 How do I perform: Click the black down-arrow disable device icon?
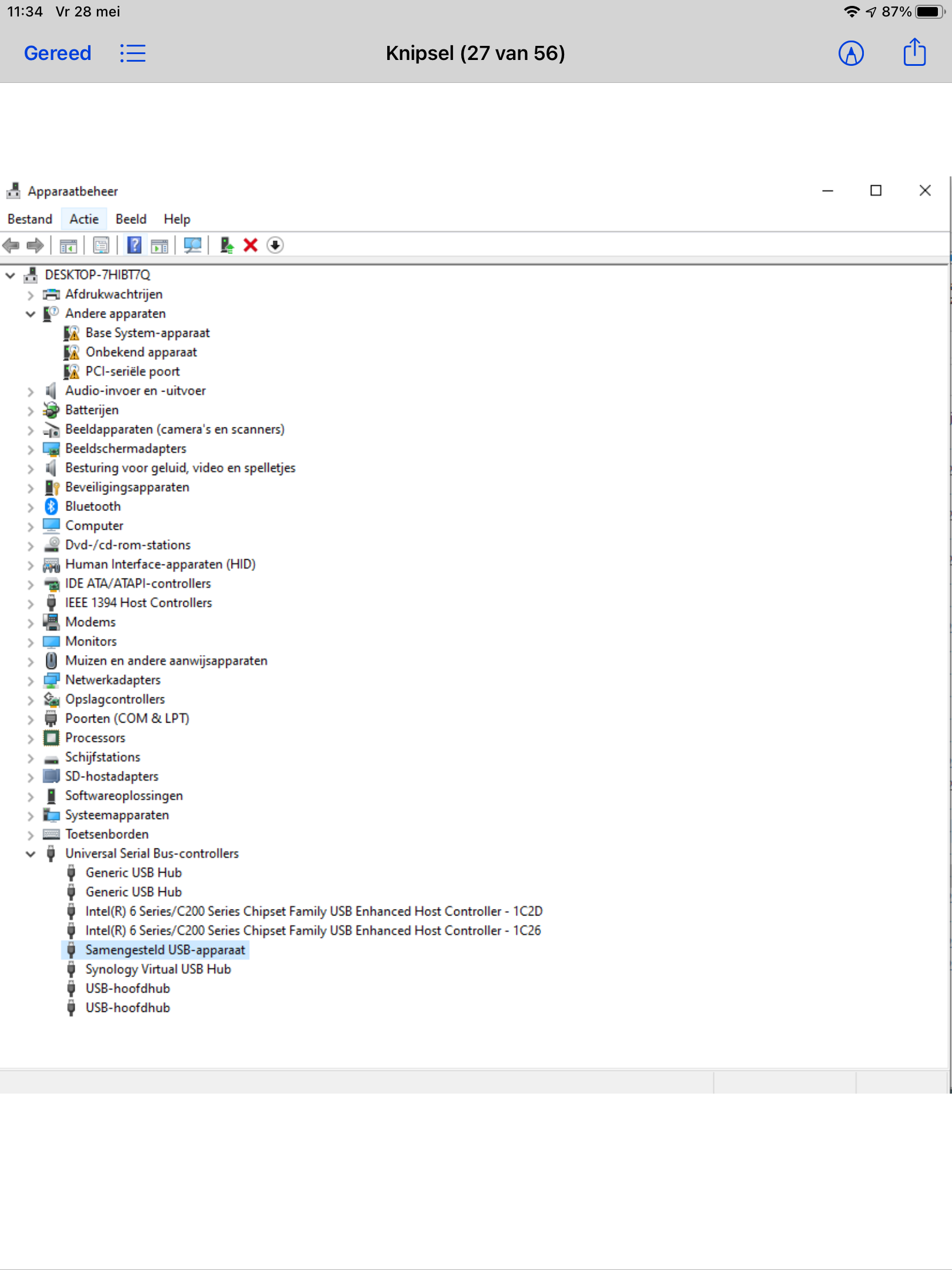tap(275, 245)
